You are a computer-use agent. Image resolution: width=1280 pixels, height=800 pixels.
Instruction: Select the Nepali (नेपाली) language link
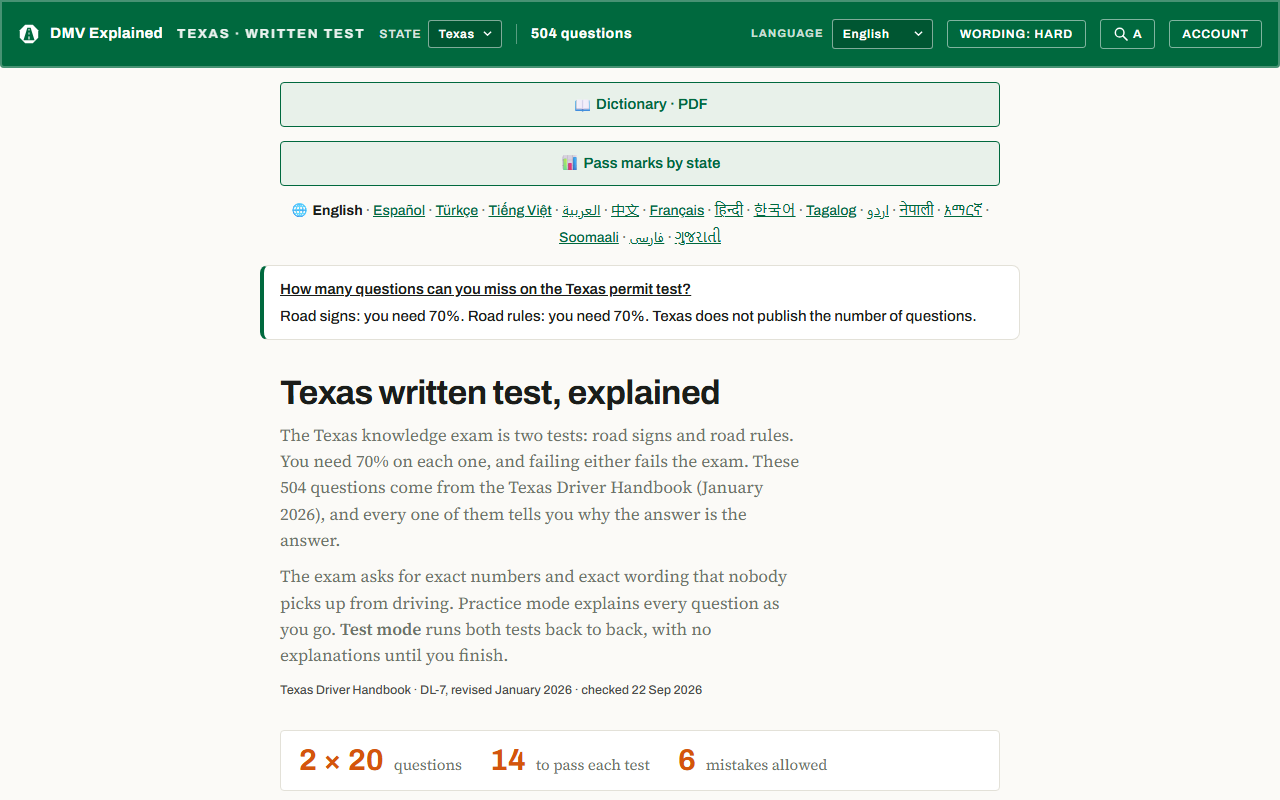click(916, 210)
